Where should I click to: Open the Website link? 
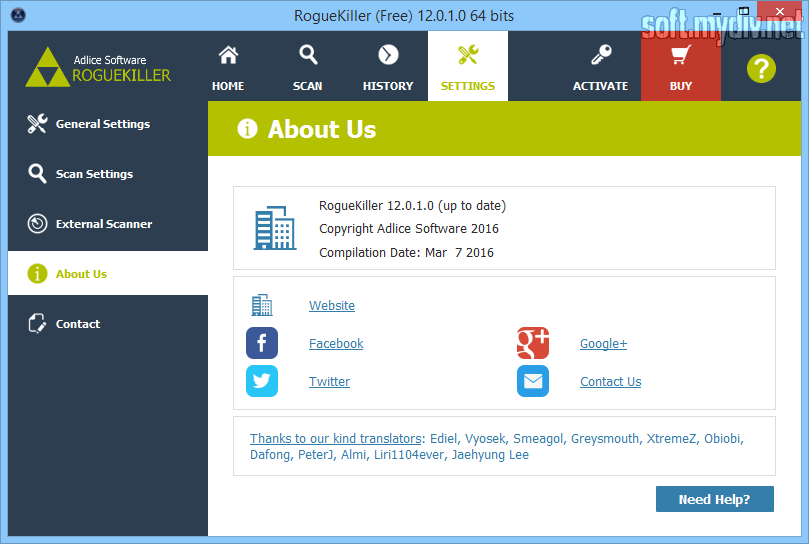tap(332, 306)
